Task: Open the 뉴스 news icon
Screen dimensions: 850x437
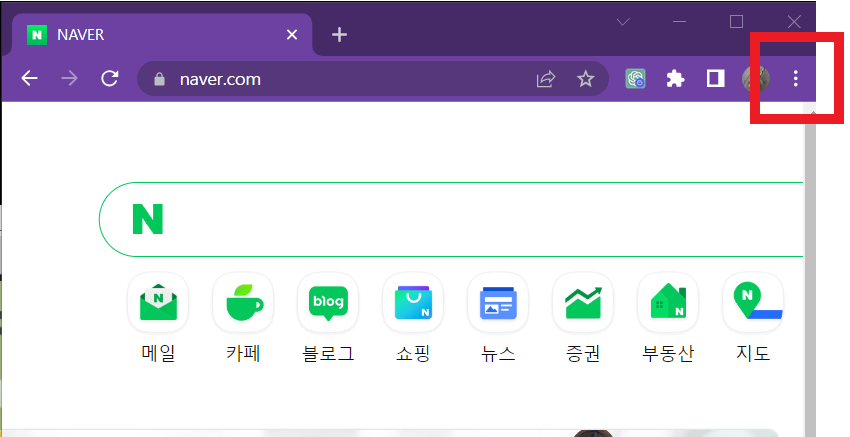Action: click(498, 302)
